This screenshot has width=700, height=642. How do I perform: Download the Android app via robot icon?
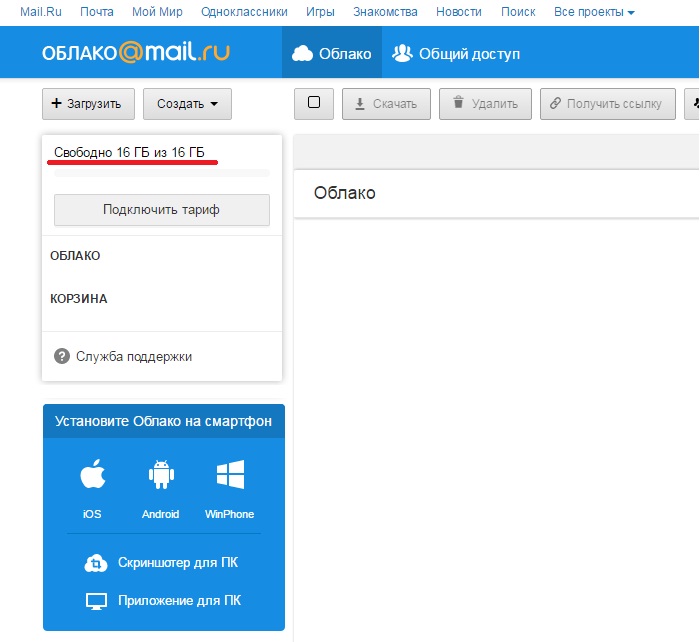(161, 475)
